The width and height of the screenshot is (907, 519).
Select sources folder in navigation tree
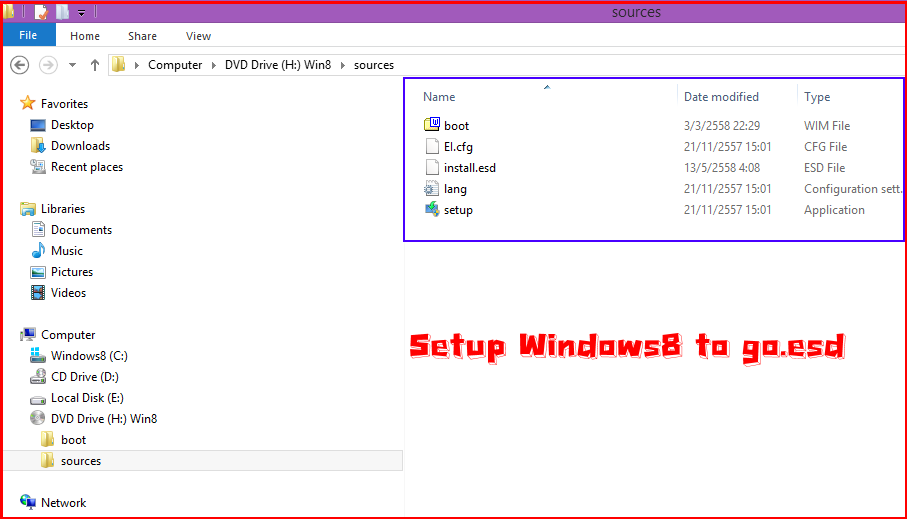[x=81, y=461]
